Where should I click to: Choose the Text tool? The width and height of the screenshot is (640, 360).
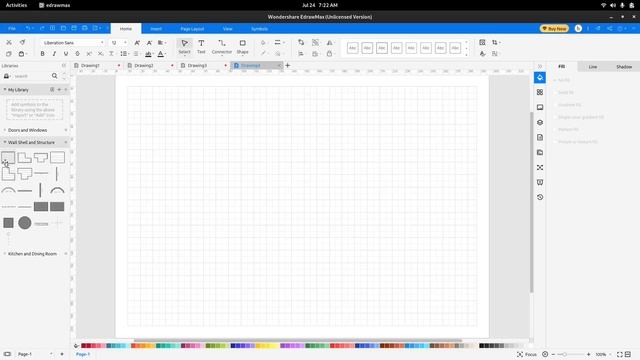pyautogui.click(x=201, y=47)
